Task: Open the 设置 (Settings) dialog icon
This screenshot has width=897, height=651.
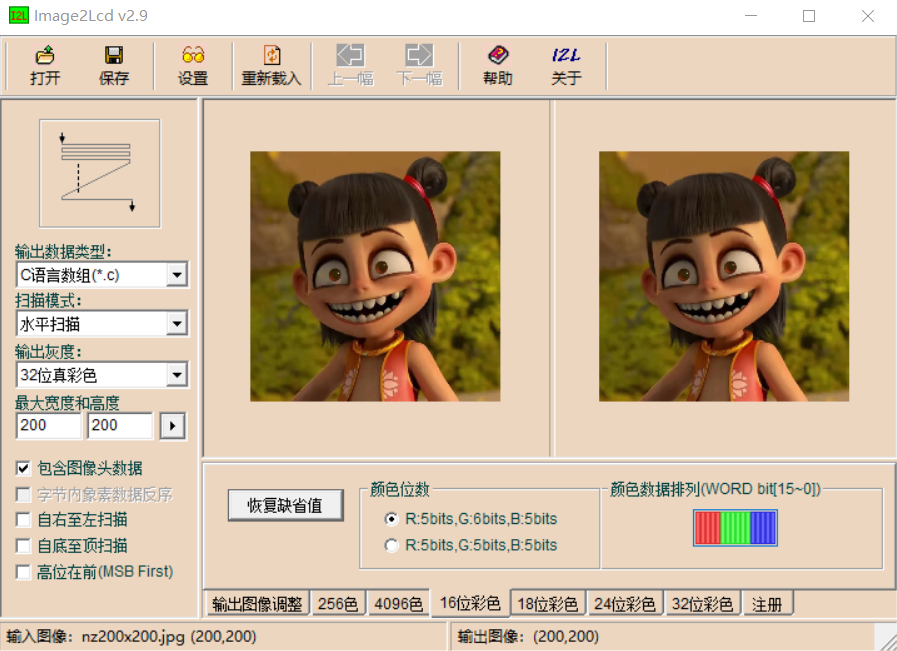Action: point(192,65)
